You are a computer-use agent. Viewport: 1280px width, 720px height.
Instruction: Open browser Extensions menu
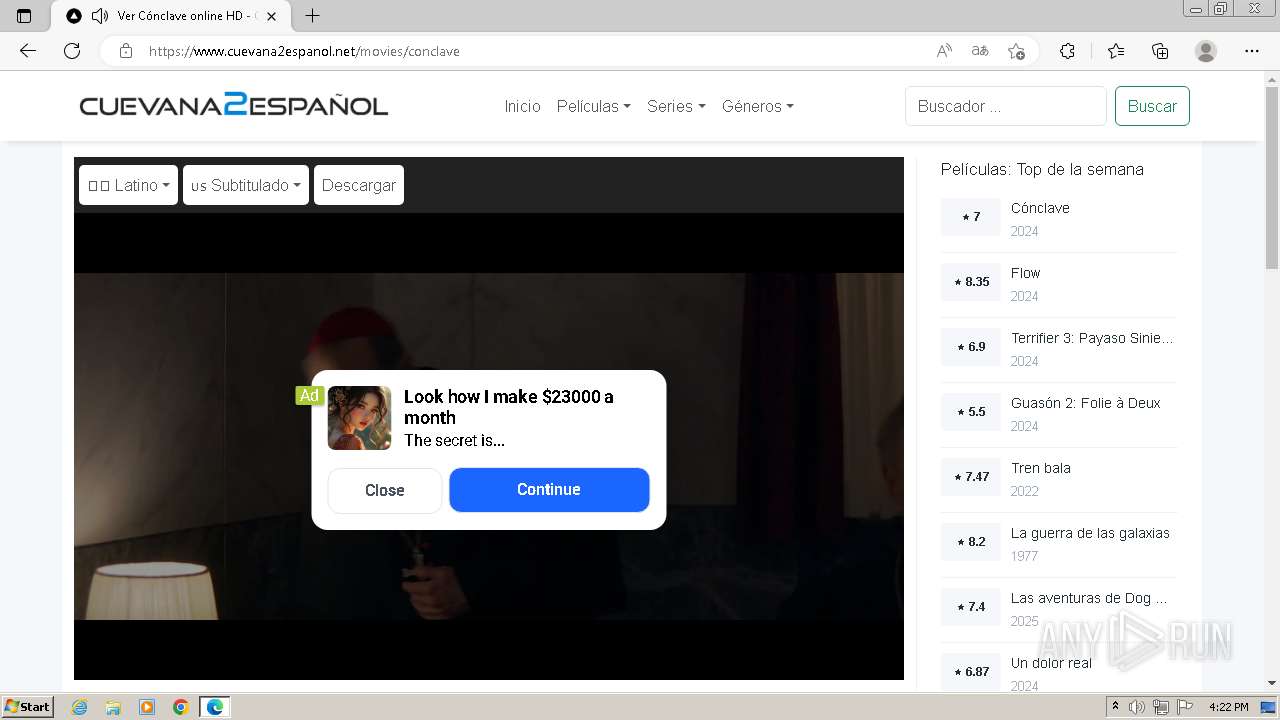tap(1067, 51)
